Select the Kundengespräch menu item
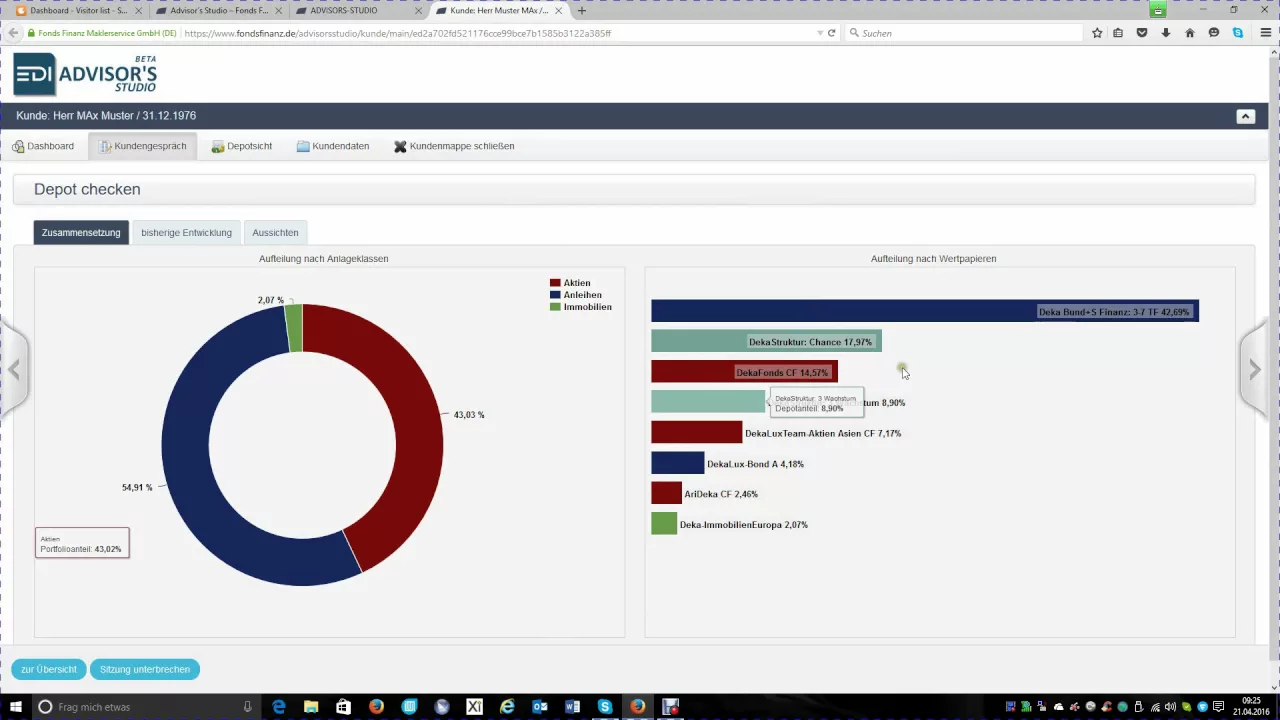This screenshot has width=1280, height=720. 143,146
